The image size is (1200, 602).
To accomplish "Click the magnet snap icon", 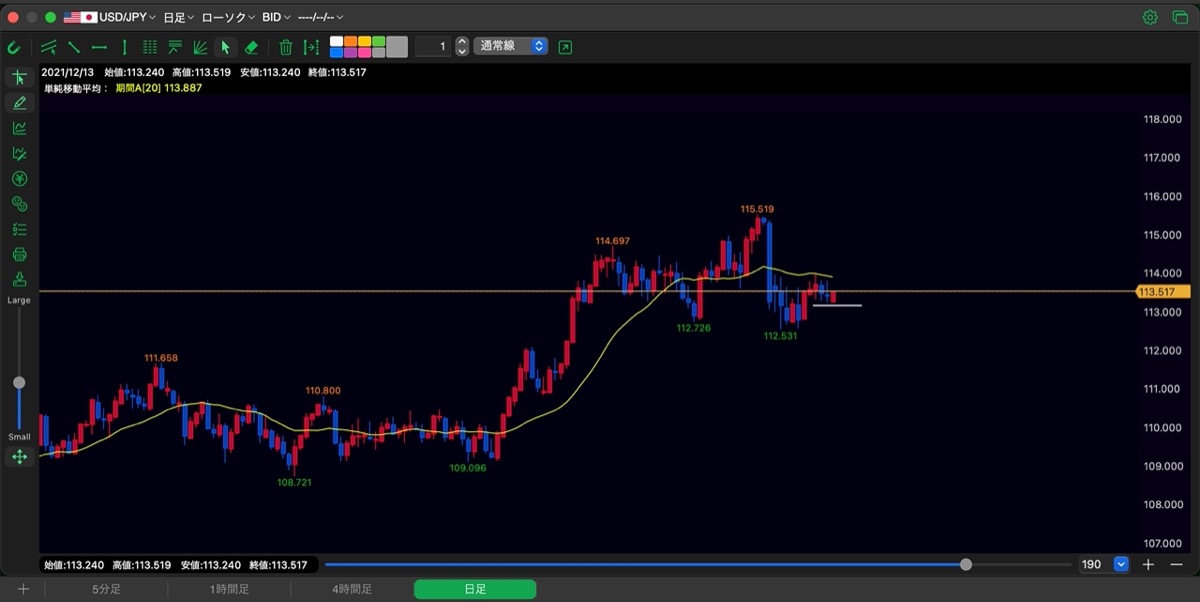I will coord(14,47).
